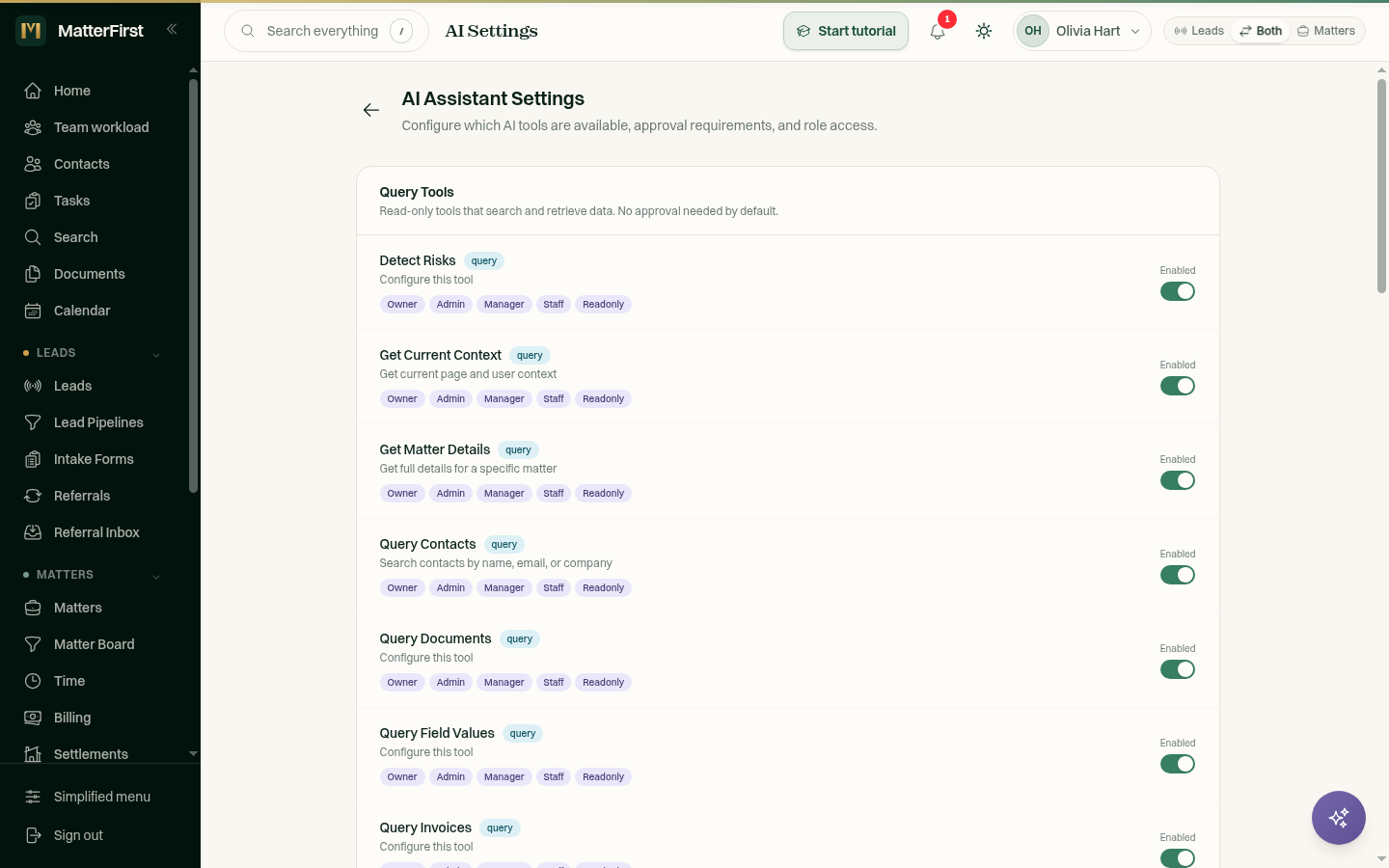Select the Both view mode
The image size is (1389, 868).
click(1261, 31)
